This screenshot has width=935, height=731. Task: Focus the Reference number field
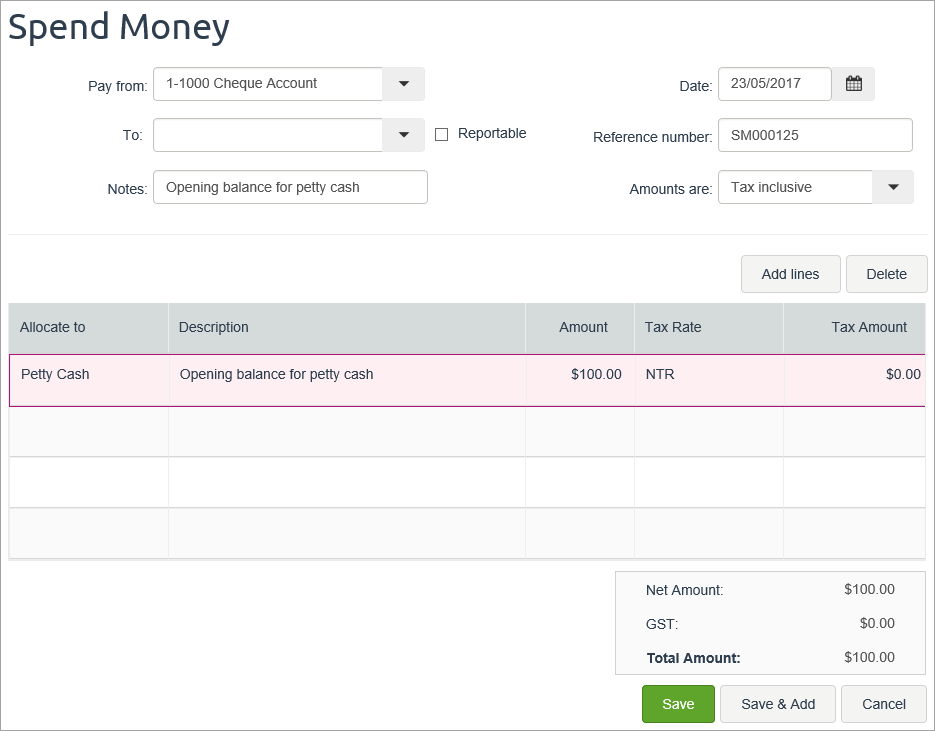click(815, 135)
